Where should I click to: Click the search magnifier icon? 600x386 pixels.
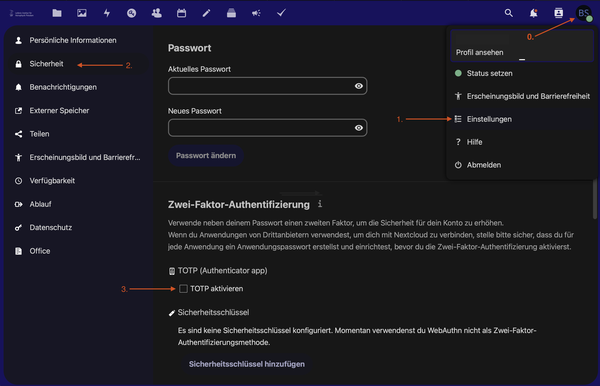click(x=509, y=13)
